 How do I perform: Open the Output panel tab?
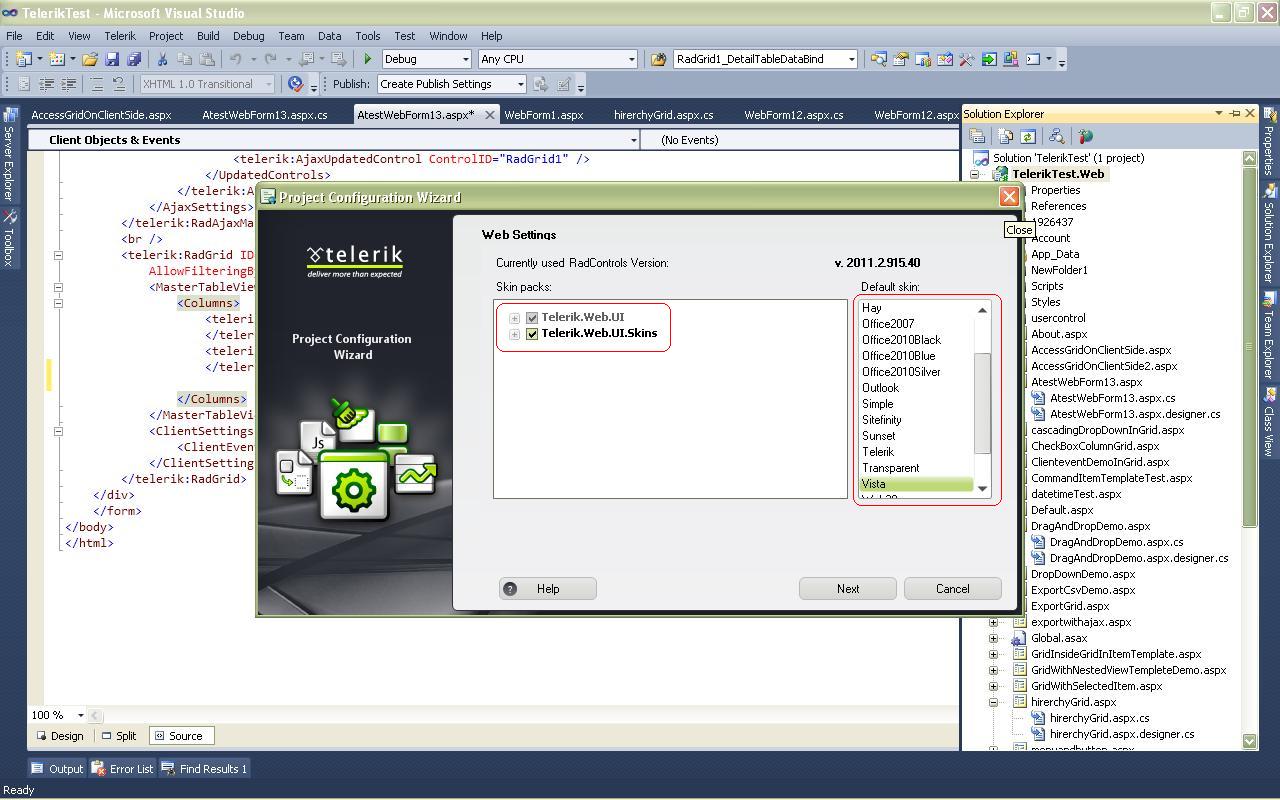tap(57, 769)
